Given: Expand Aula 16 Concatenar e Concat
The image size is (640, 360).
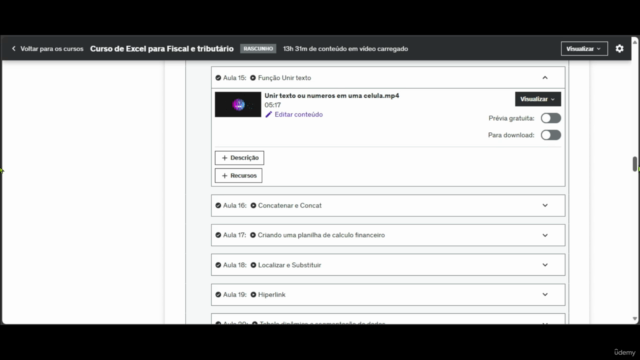Looking at the screenshot, I should pos(545,205).
